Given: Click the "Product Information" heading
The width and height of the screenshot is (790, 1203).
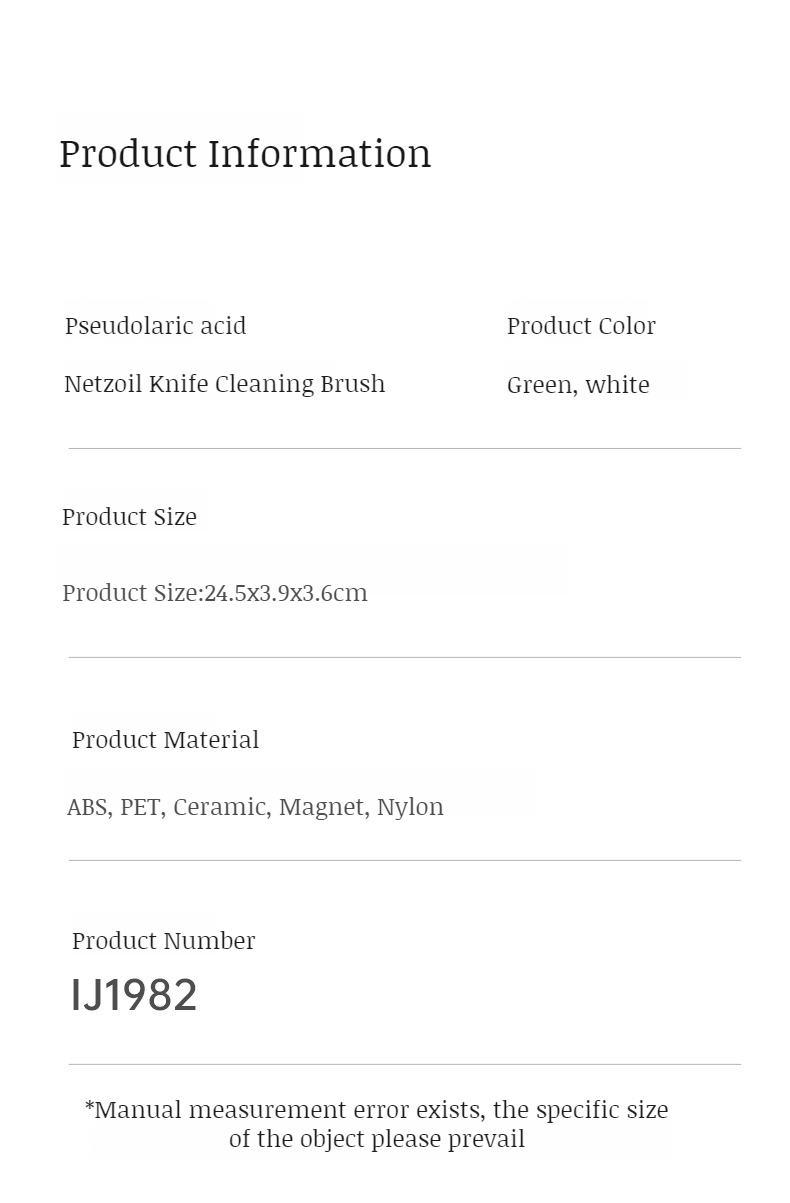Looking at the screenshot, I should (x=245, y=154).
